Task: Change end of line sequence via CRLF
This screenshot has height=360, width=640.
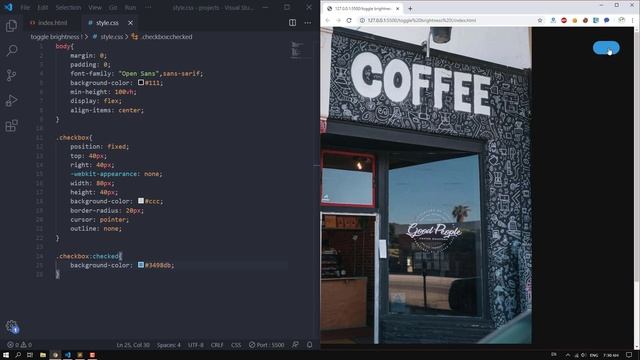Action: tap(217, 345)
